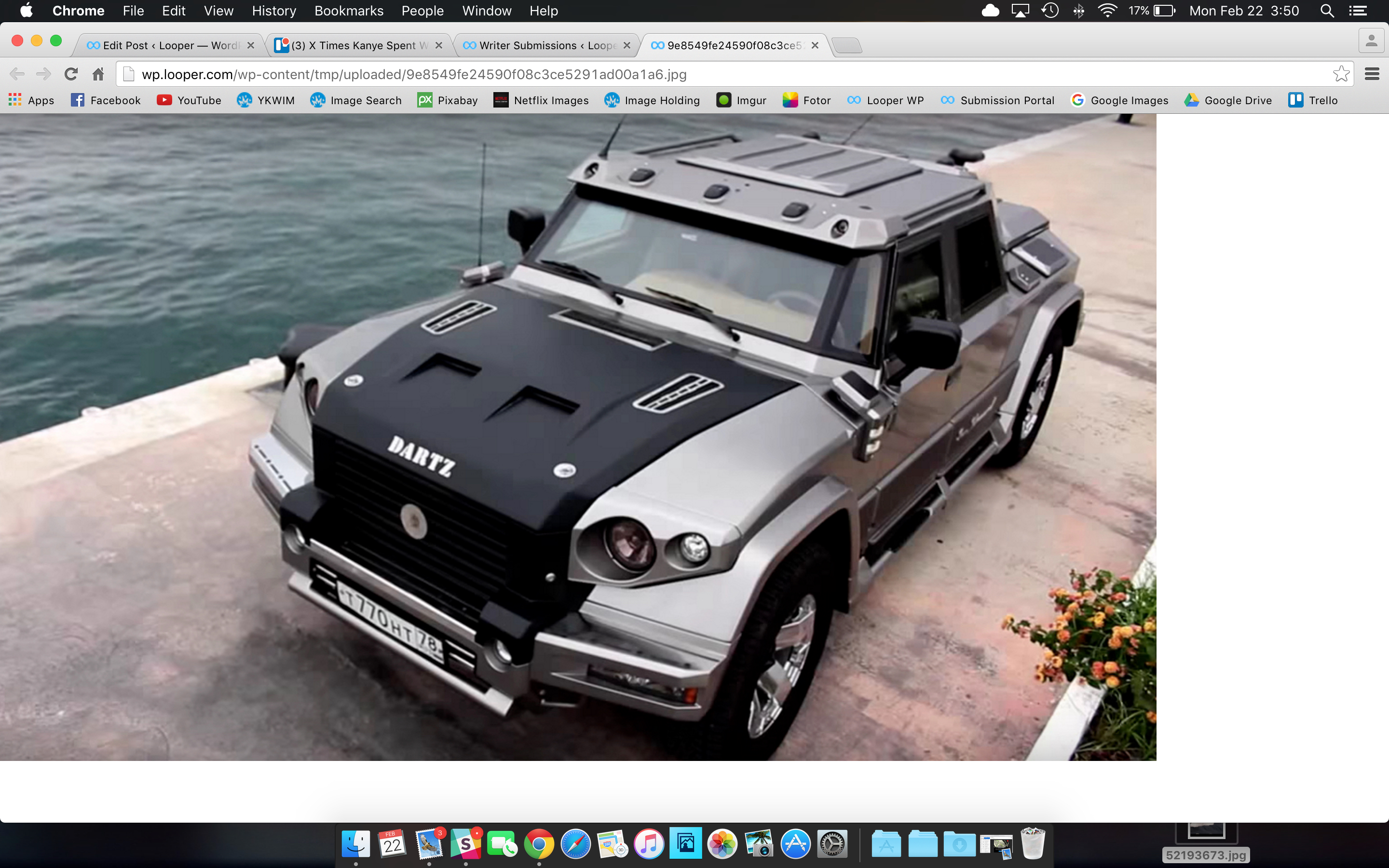Open the Chrome people profile button
The height and width of the screenshot is (868, 1389).
1371,41
